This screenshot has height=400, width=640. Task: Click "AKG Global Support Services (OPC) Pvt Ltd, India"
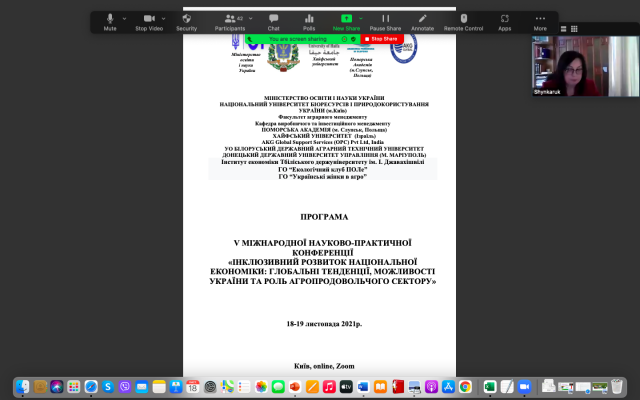point(322,142)
